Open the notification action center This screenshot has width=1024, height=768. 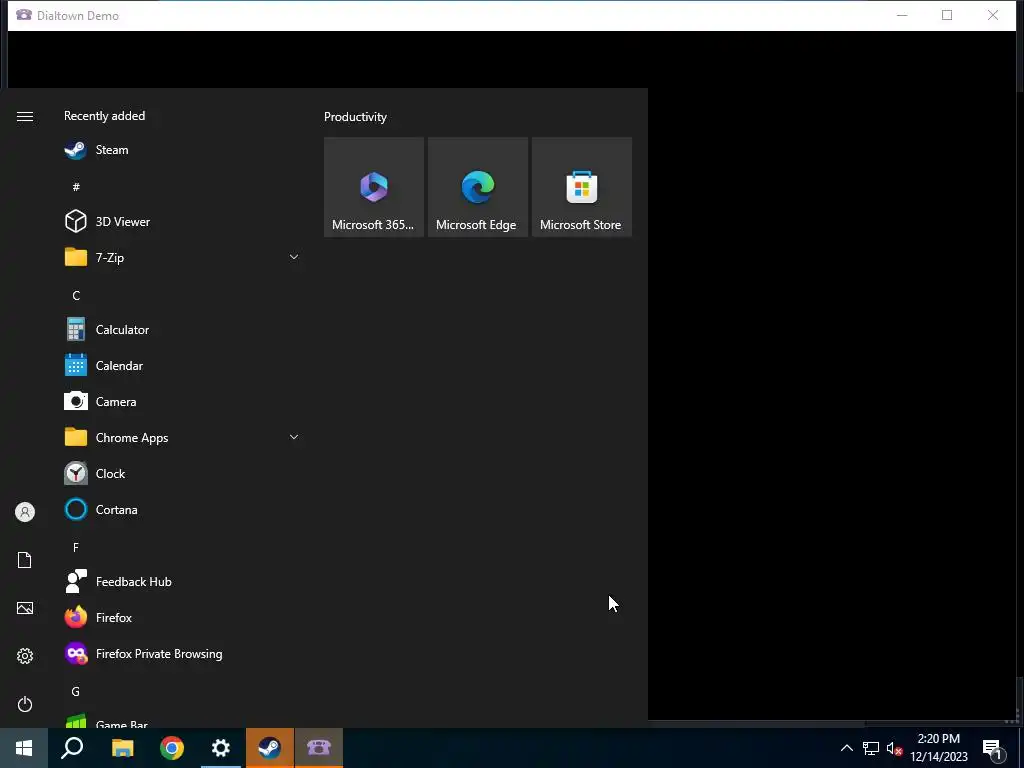[x=993, y=749]
